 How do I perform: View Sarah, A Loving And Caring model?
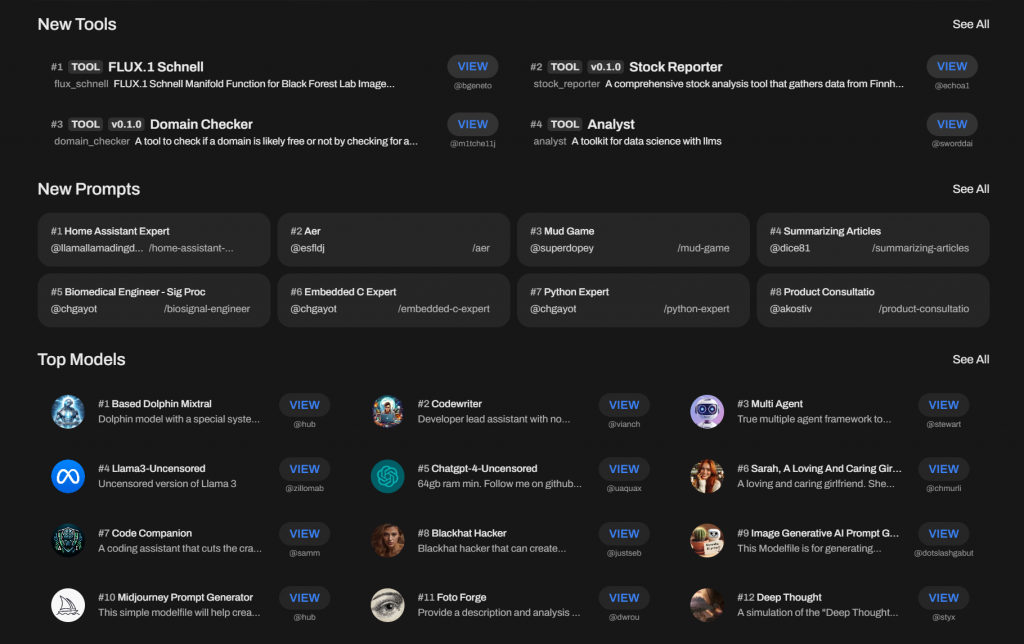pos(944,469)
